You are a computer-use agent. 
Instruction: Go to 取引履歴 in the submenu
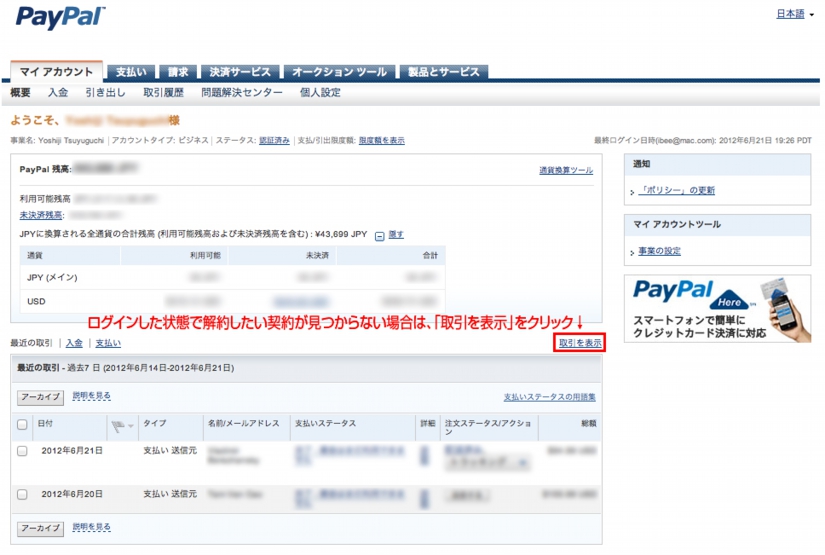click(163, 93)
